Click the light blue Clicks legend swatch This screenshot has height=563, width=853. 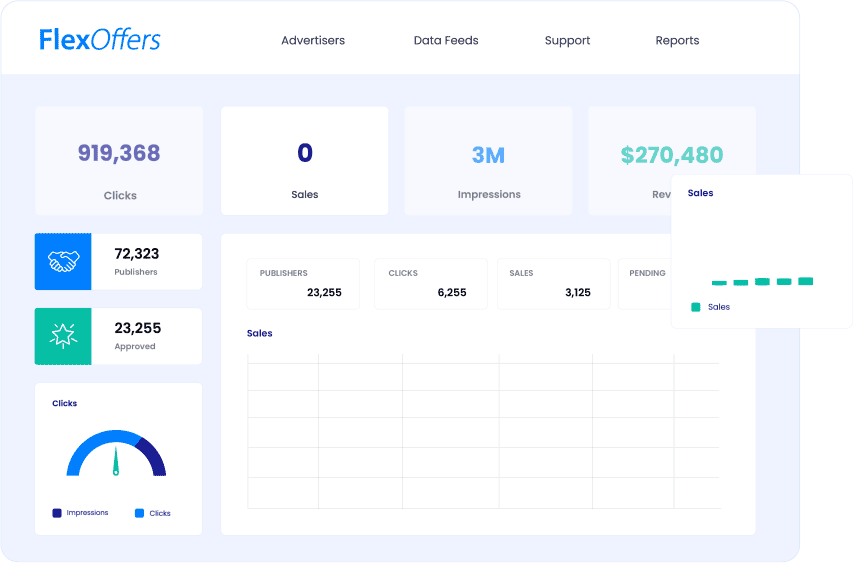(x=139, y=513)
